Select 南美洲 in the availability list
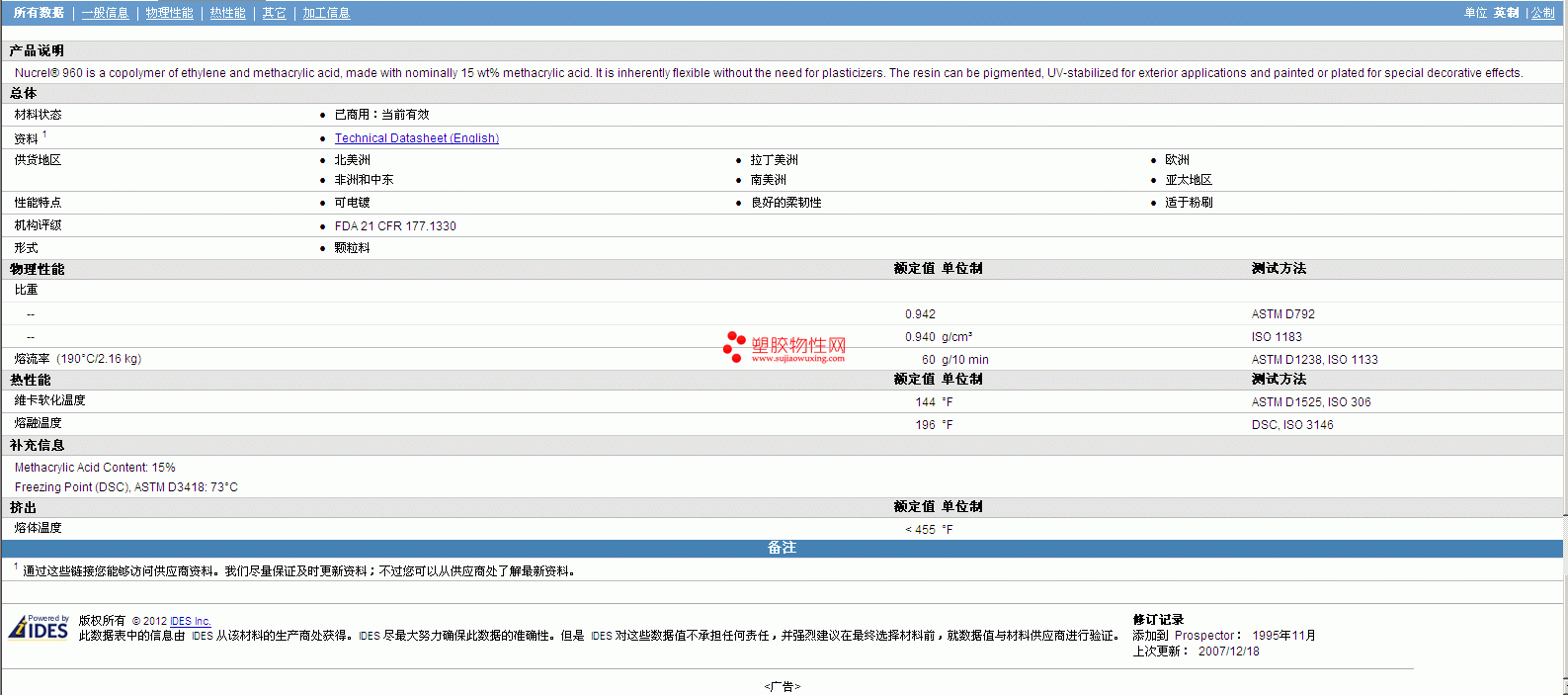The height and width of the screenshot is (695, 1568). coord(768,180)
